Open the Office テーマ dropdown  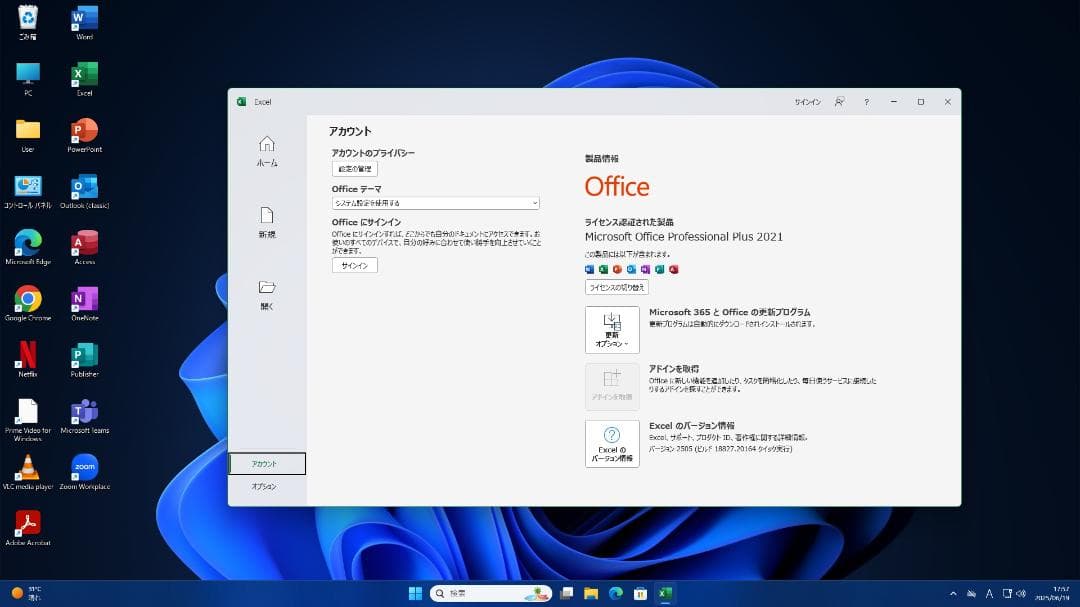click(x=436, y=202)
